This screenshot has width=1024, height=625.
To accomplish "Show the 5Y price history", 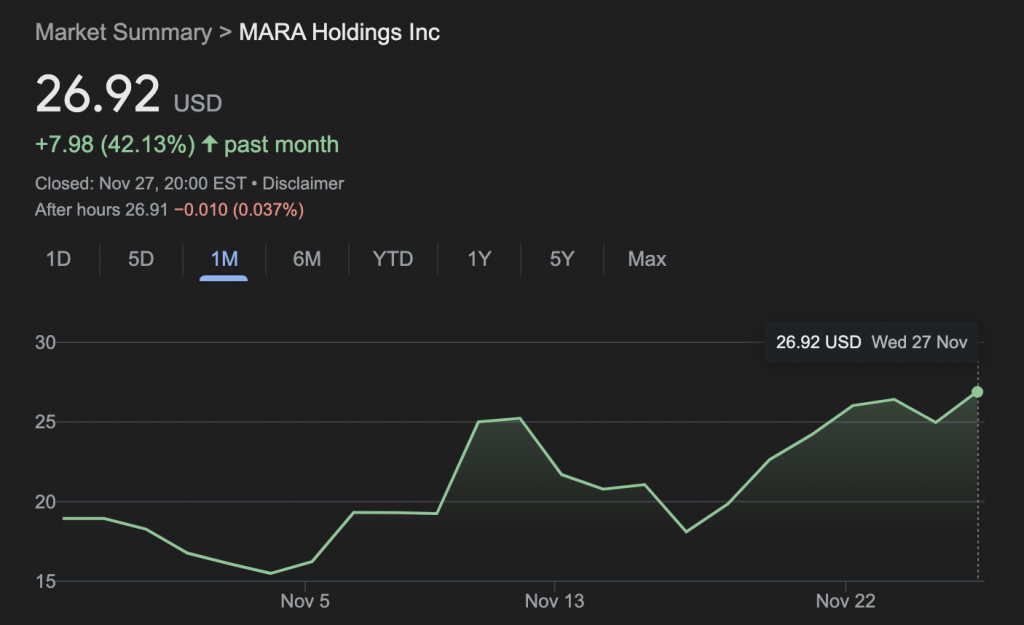I will [562, 259].
